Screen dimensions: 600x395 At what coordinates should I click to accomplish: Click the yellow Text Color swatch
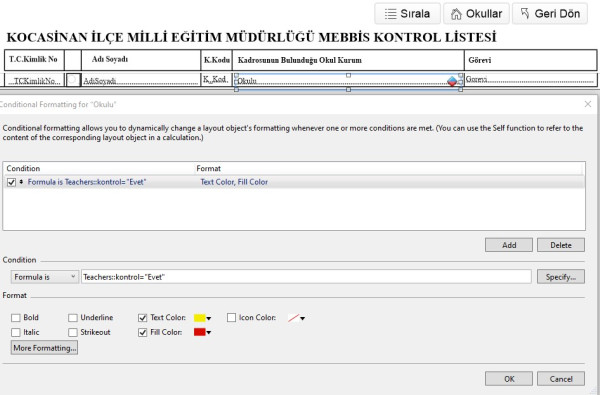pos(200,318)
